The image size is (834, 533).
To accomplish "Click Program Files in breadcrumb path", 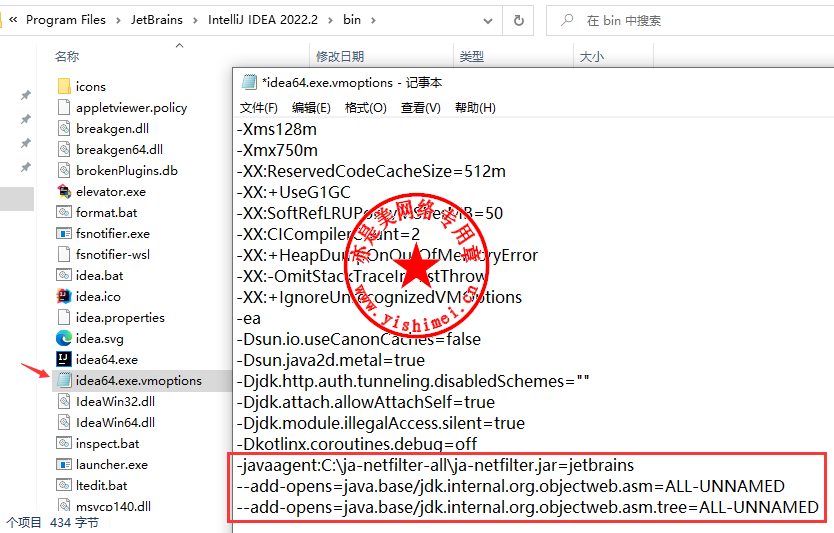I will (x=66, y=20).
